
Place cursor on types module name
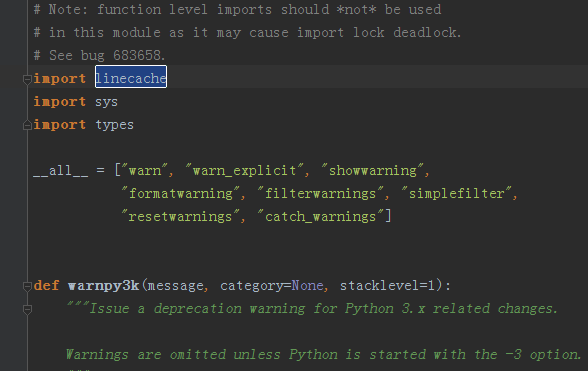114,125
